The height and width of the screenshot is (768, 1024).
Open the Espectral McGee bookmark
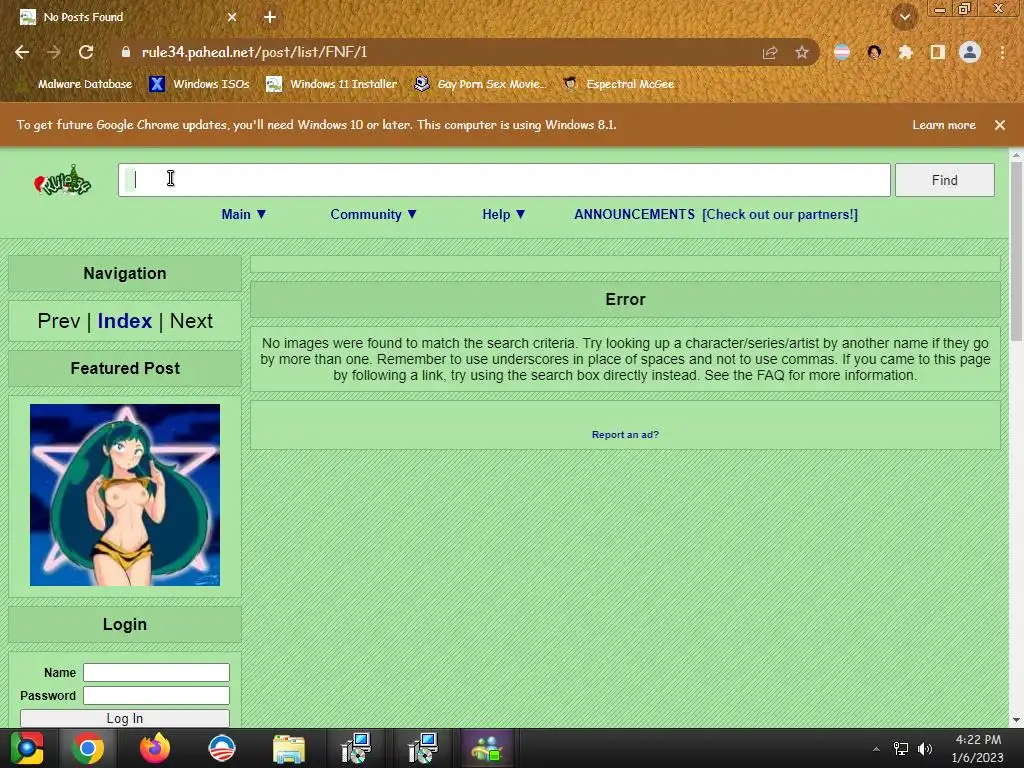click(619, 84)
